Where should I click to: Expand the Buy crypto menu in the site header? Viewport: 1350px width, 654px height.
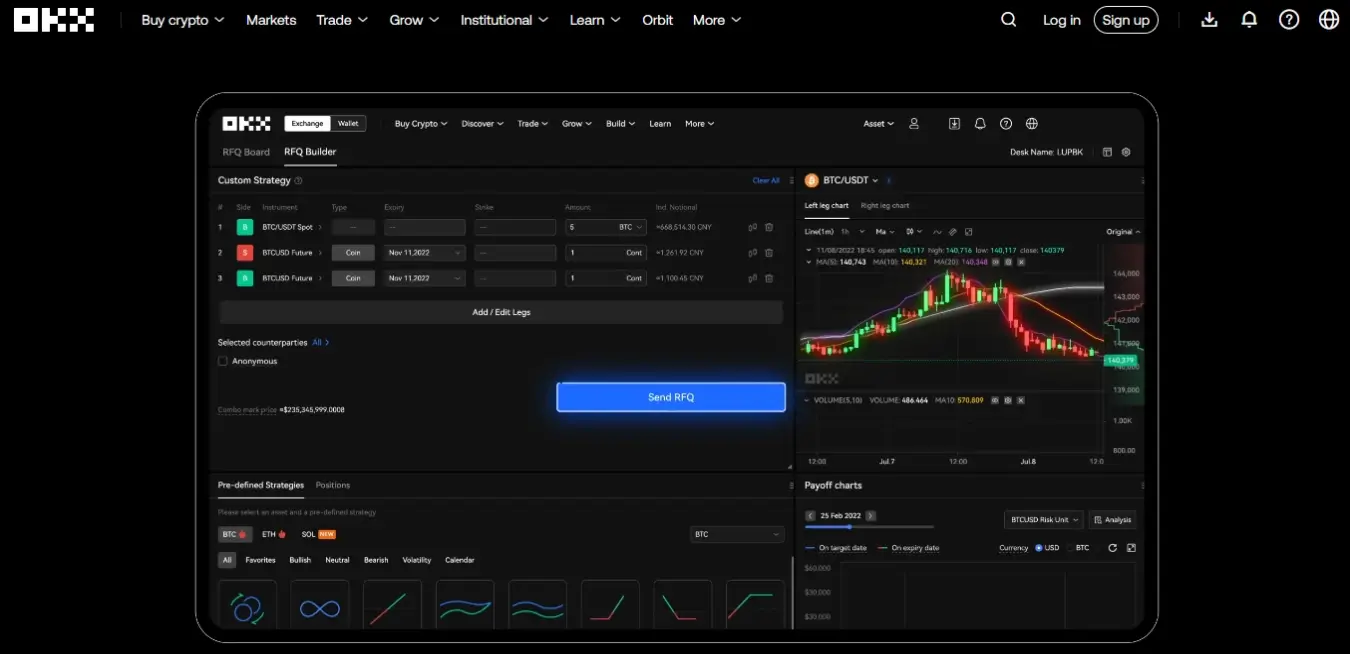pyautogui.click(x=183, y=20)
